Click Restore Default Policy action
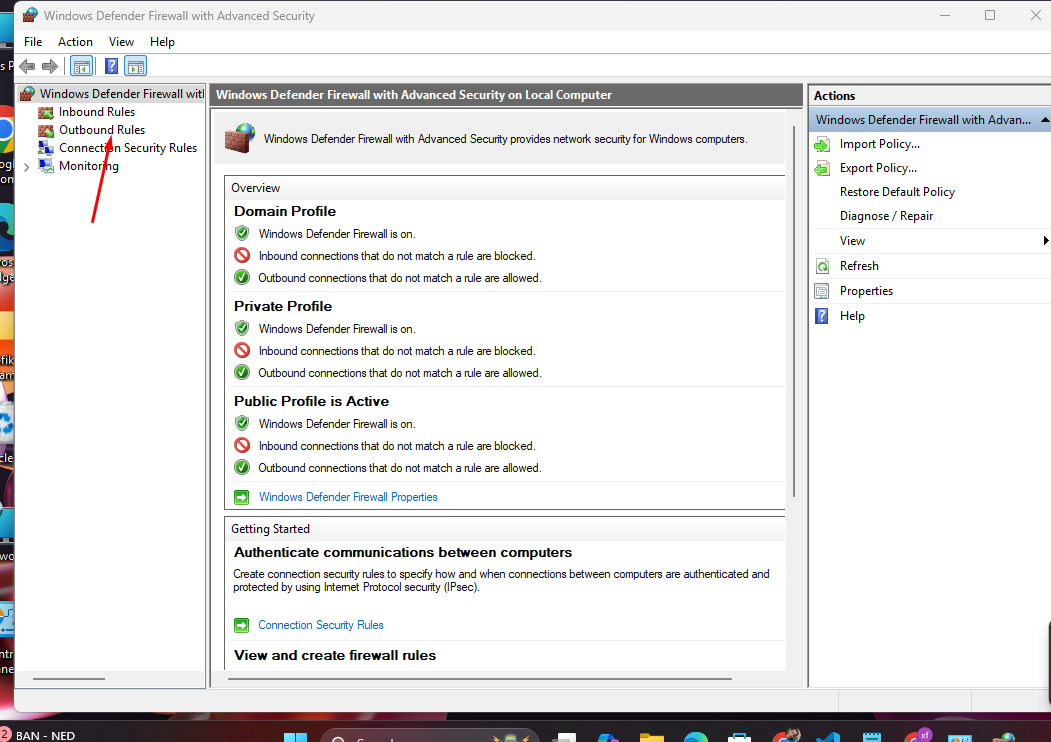Screen dimensions: 1051x742 coord(897,192)
